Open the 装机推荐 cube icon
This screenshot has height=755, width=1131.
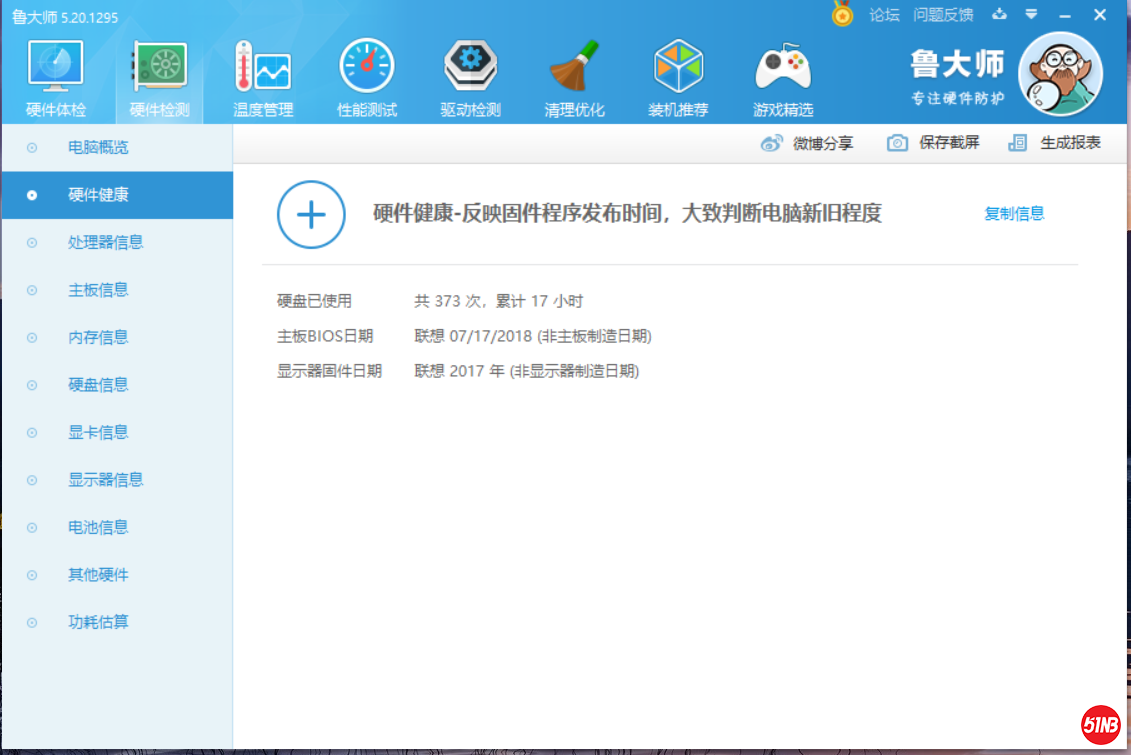[x=678, y=67]
